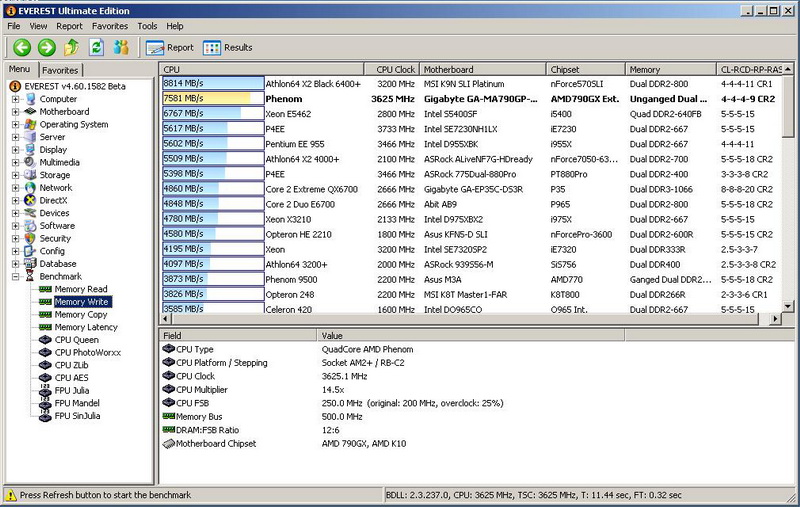Switch to the Menu tab
Image resolution: width=800 pixels, height=507 pixels.
(x=20, y=69)
